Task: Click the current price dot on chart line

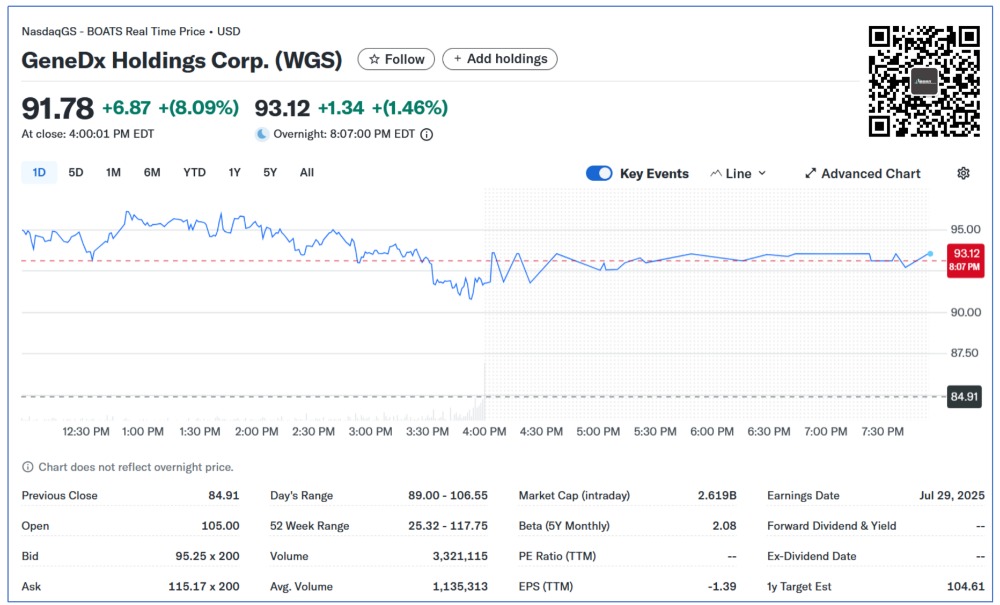Action: (930, 254)
